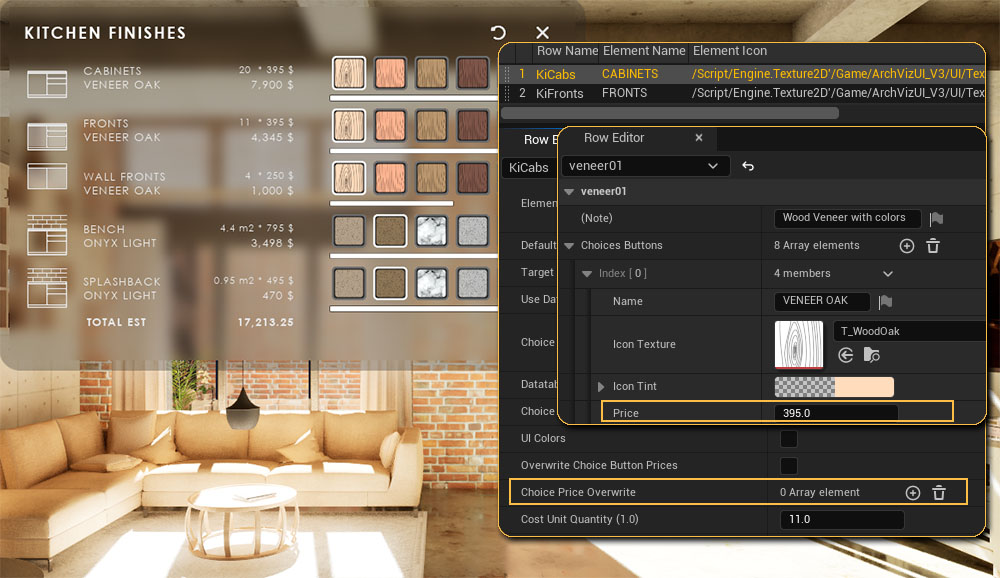Click the undo arrow beside veneer01 dropdown

(748, 166)
